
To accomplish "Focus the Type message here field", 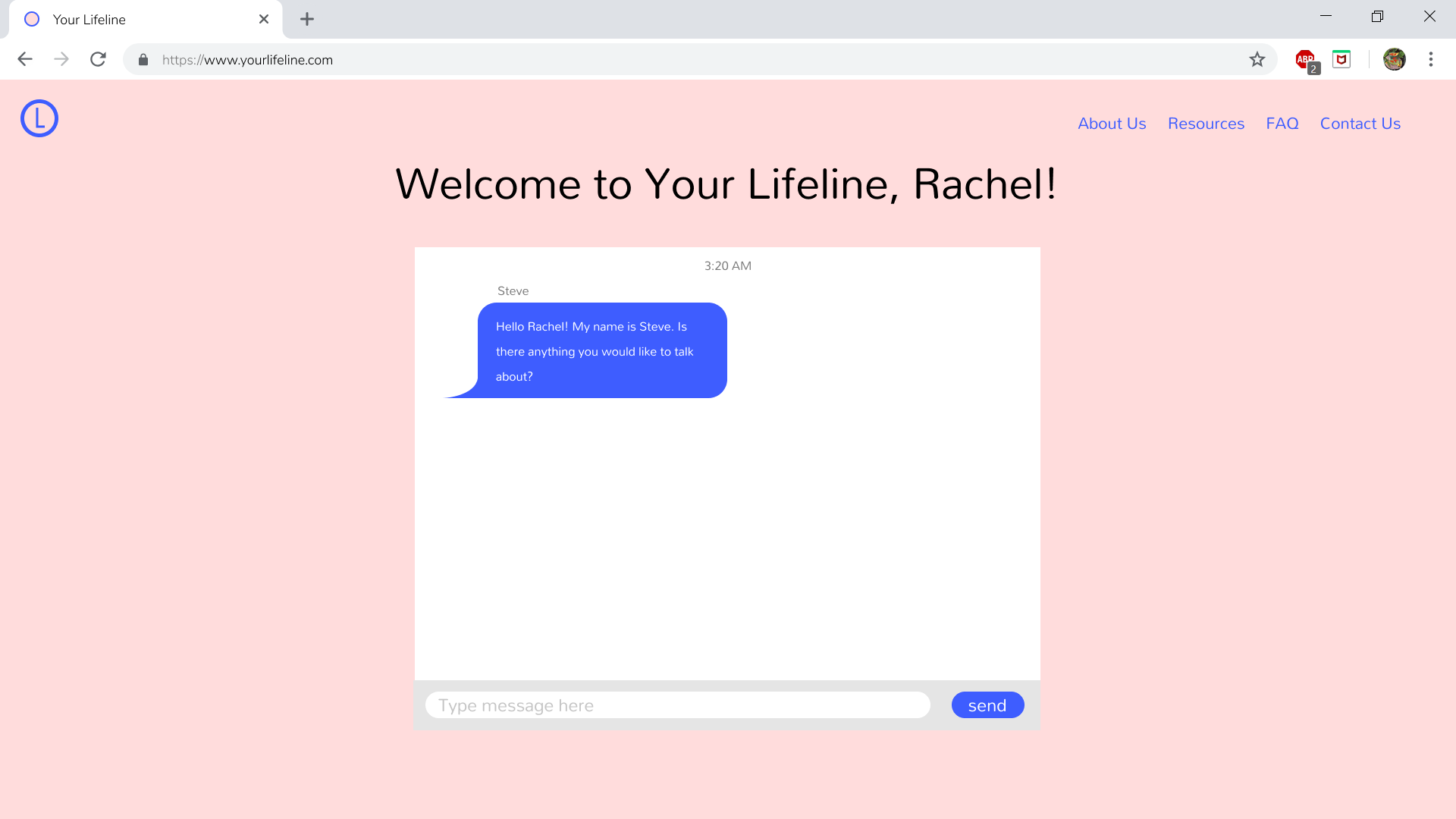I will click(x=677, y=705).
